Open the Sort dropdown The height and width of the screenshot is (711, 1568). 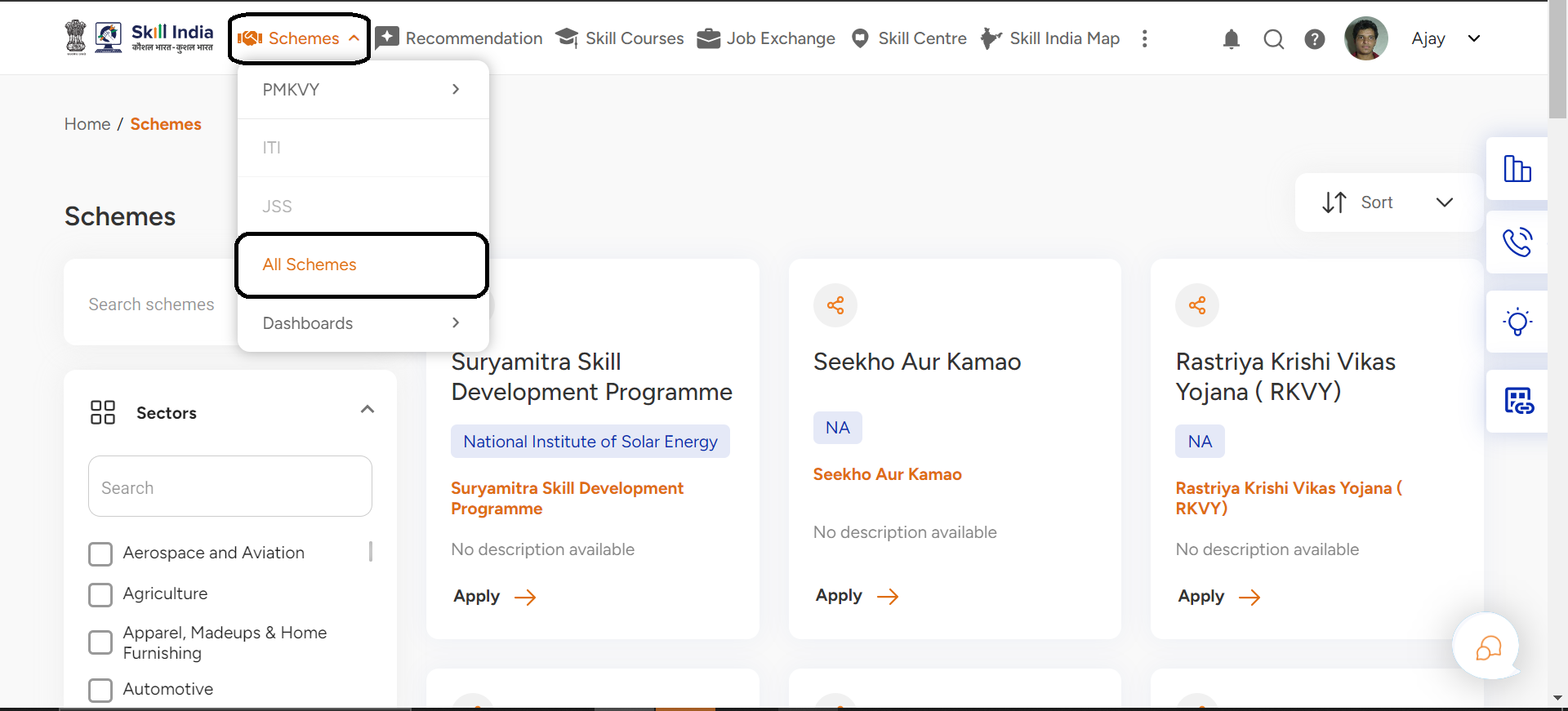(1386, 202)
